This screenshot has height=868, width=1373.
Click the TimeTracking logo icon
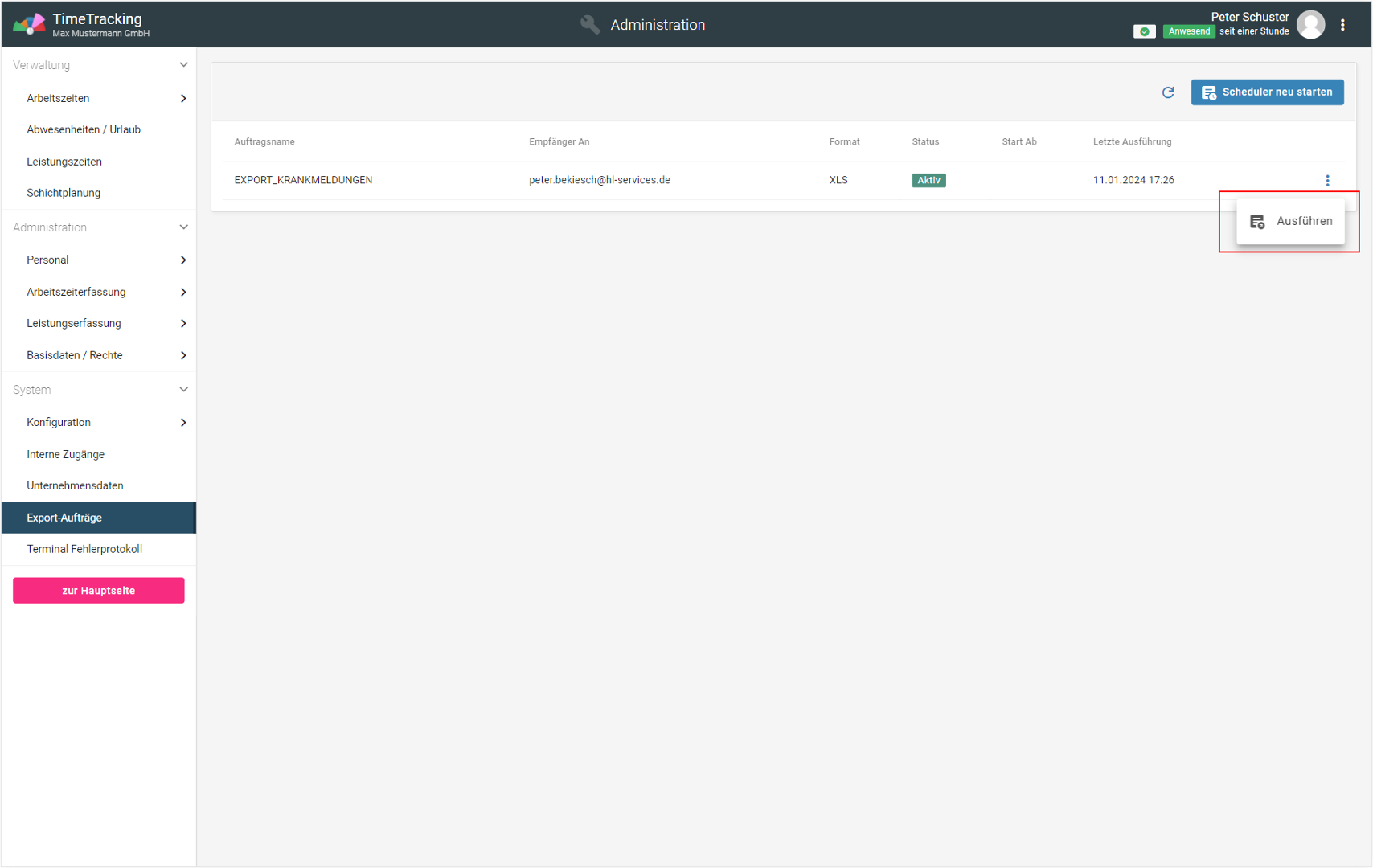pyautogui.click(x=29, y=25)
